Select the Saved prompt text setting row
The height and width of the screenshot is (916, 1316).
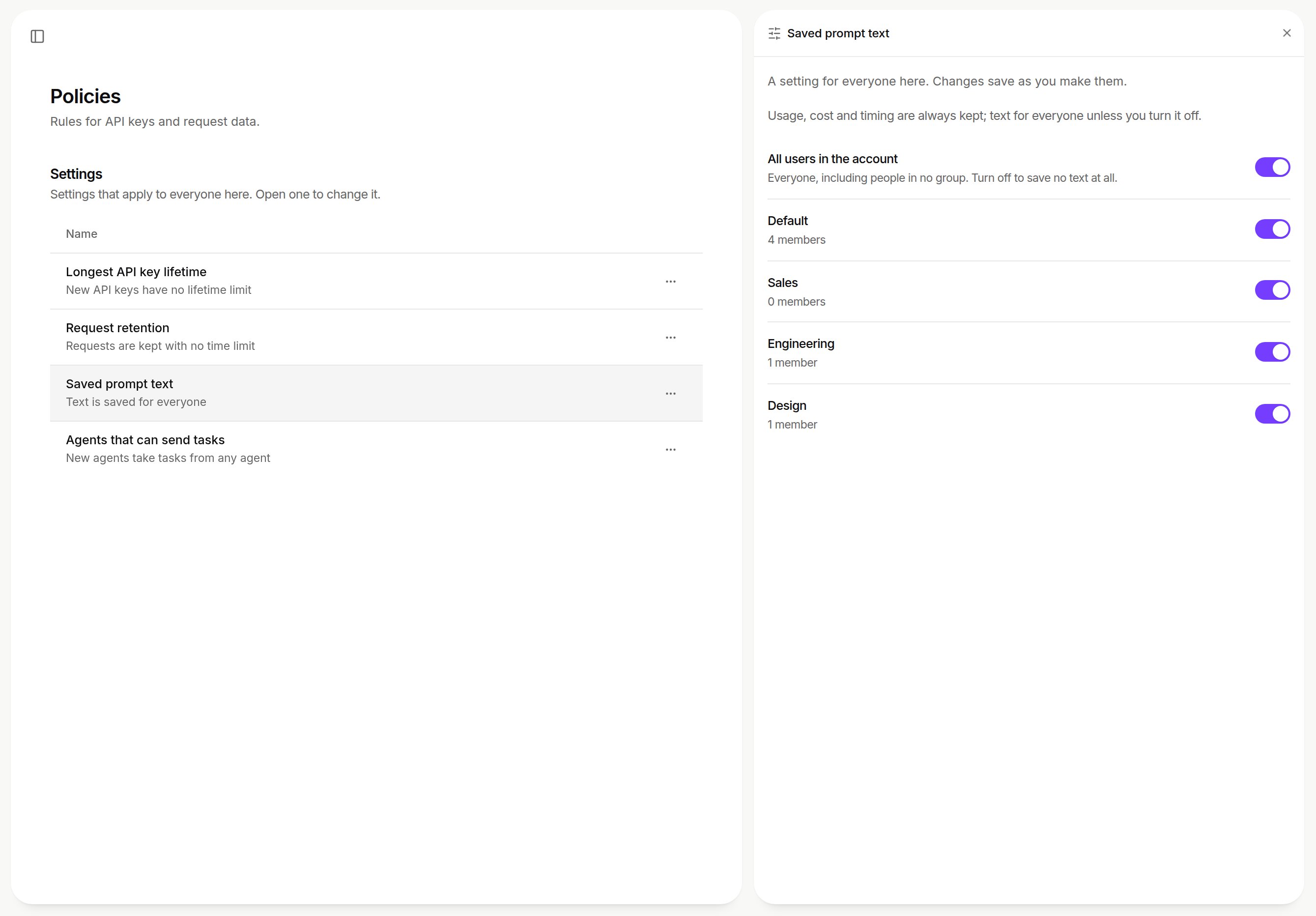point(376,394)
